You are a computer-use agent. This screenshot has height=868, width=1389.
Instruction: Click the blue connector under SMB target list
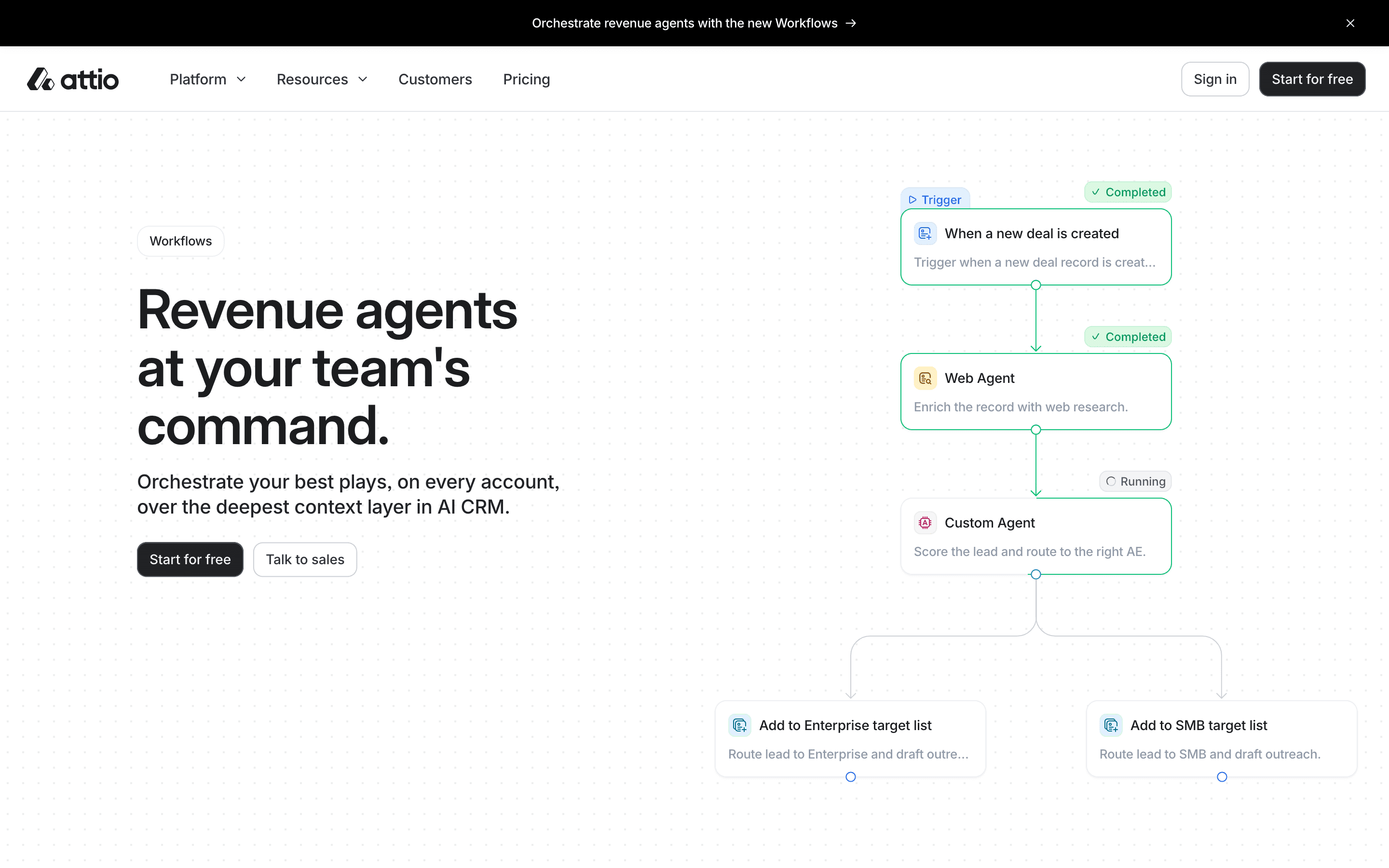coord(1222,777)
